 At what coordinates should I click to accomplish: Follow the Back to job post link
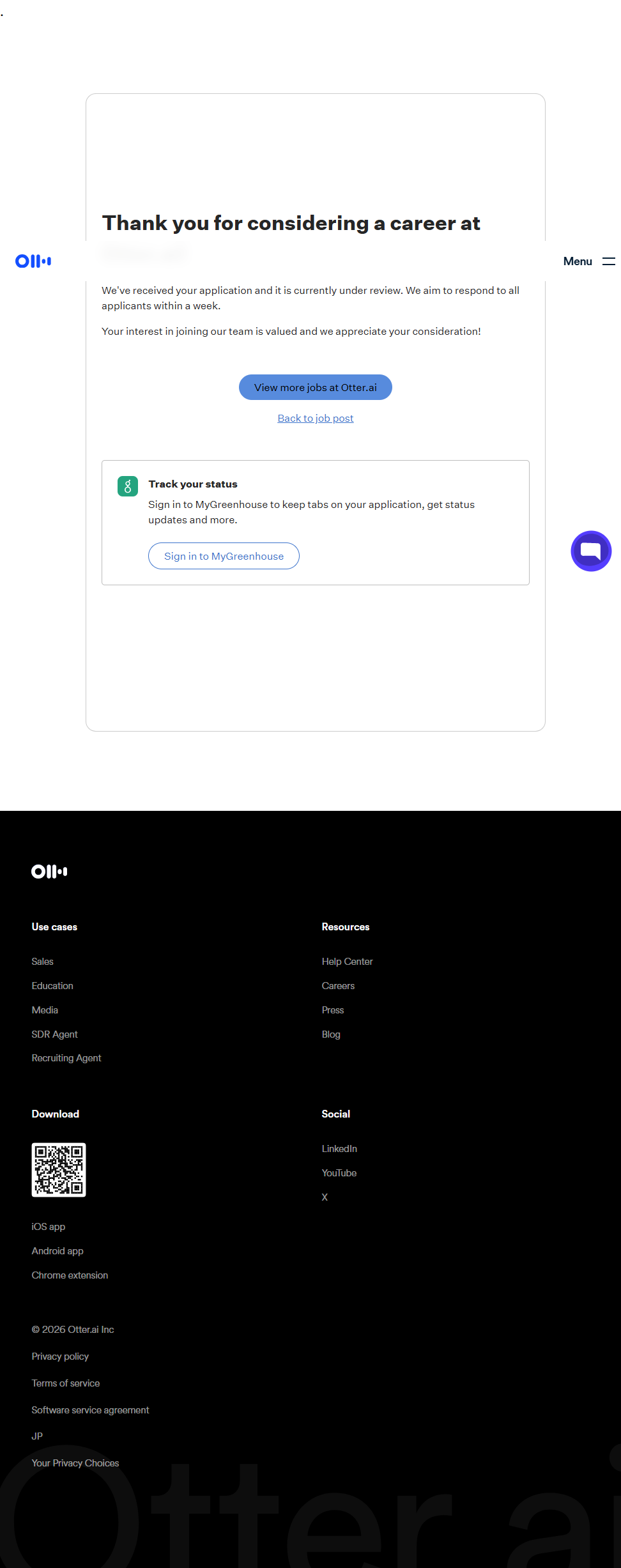[316, 419]
